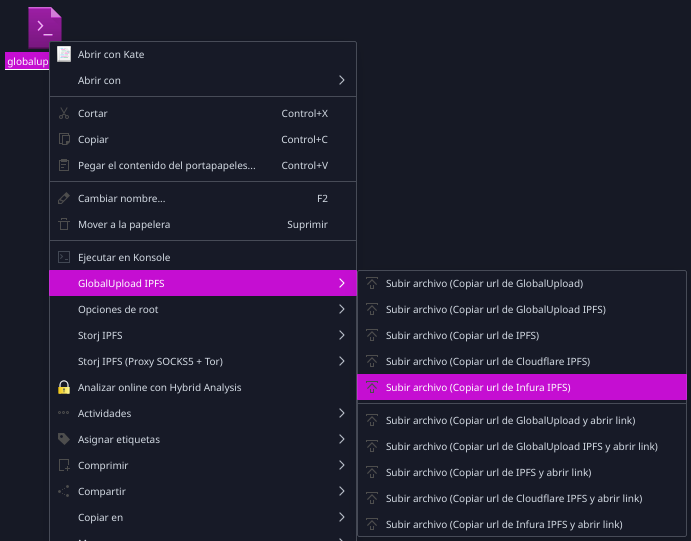Select Subir archivo (Copiar url de Cloudflare IPFS)
The image size is (691, 541).
[522, 361]
